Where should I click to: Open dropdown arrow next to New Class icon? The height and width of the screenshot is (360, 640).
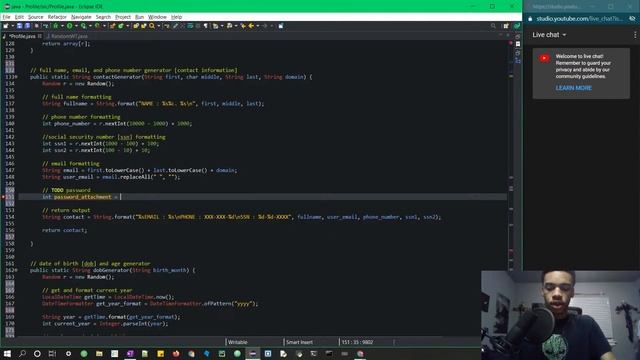127,26
